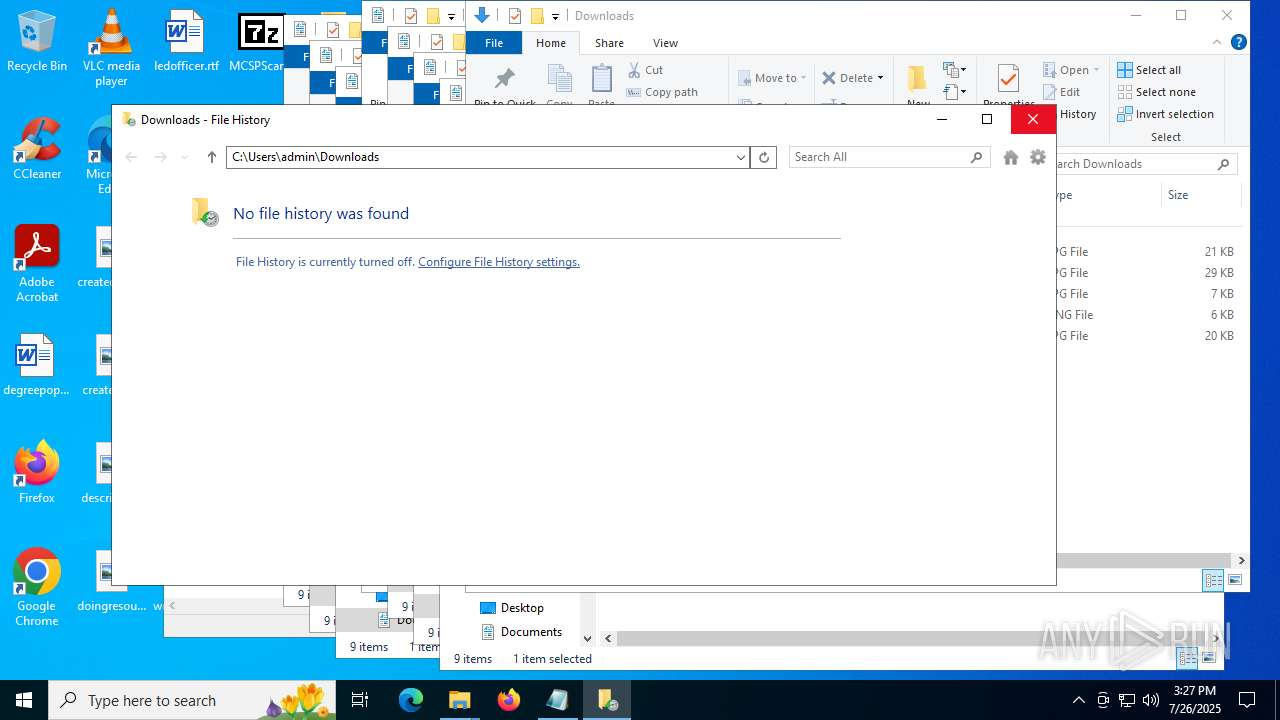Open Move to dropdown in ribbon
Screen dimensions: 1280x720
click(x=772, y=78)
